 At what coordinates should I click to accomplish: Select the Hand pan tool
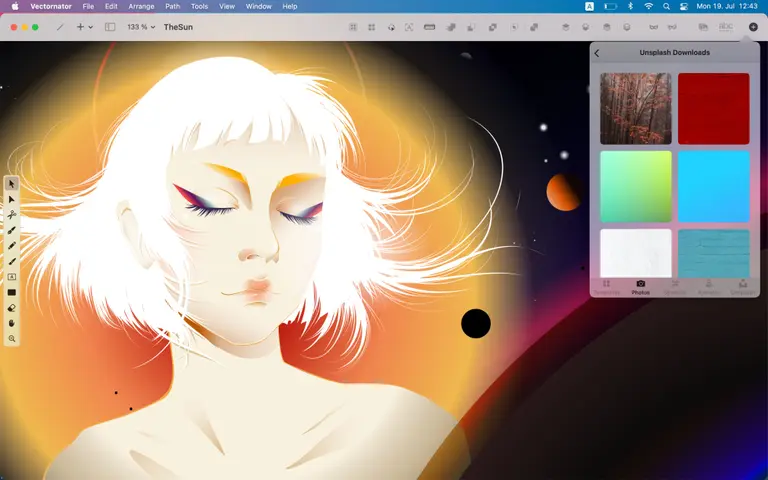tap(12, 323)
